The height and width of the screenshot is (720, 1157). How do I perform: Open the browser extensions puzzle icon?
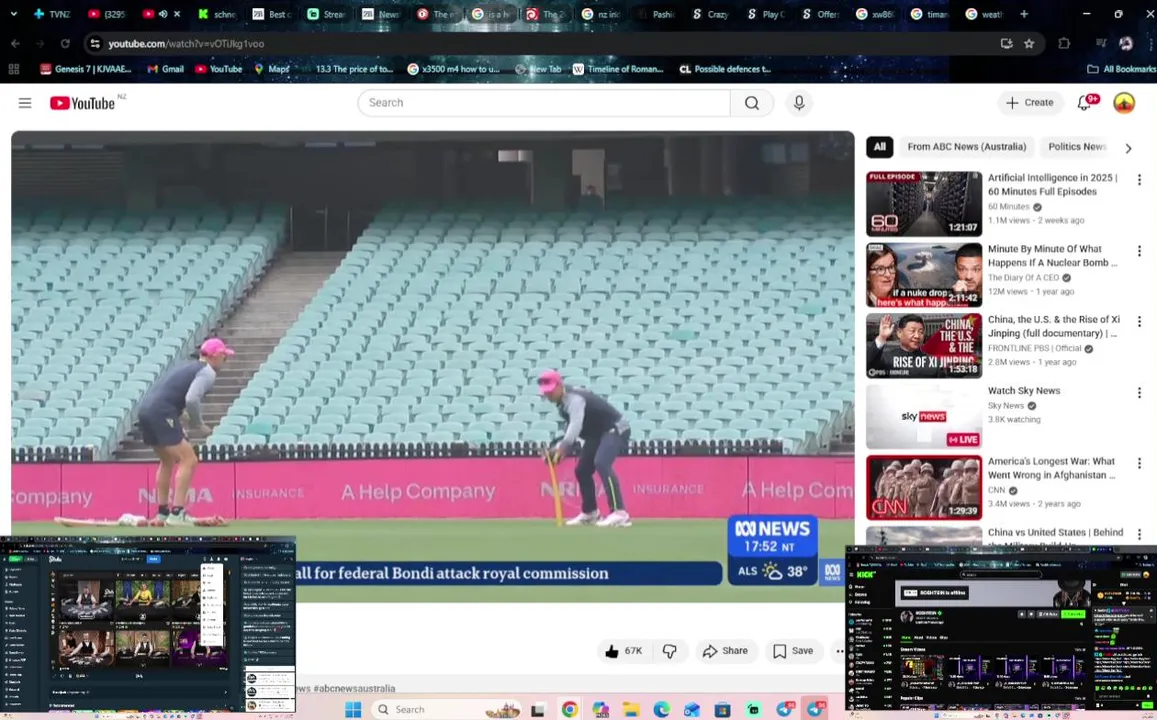tap(1063, 44)
